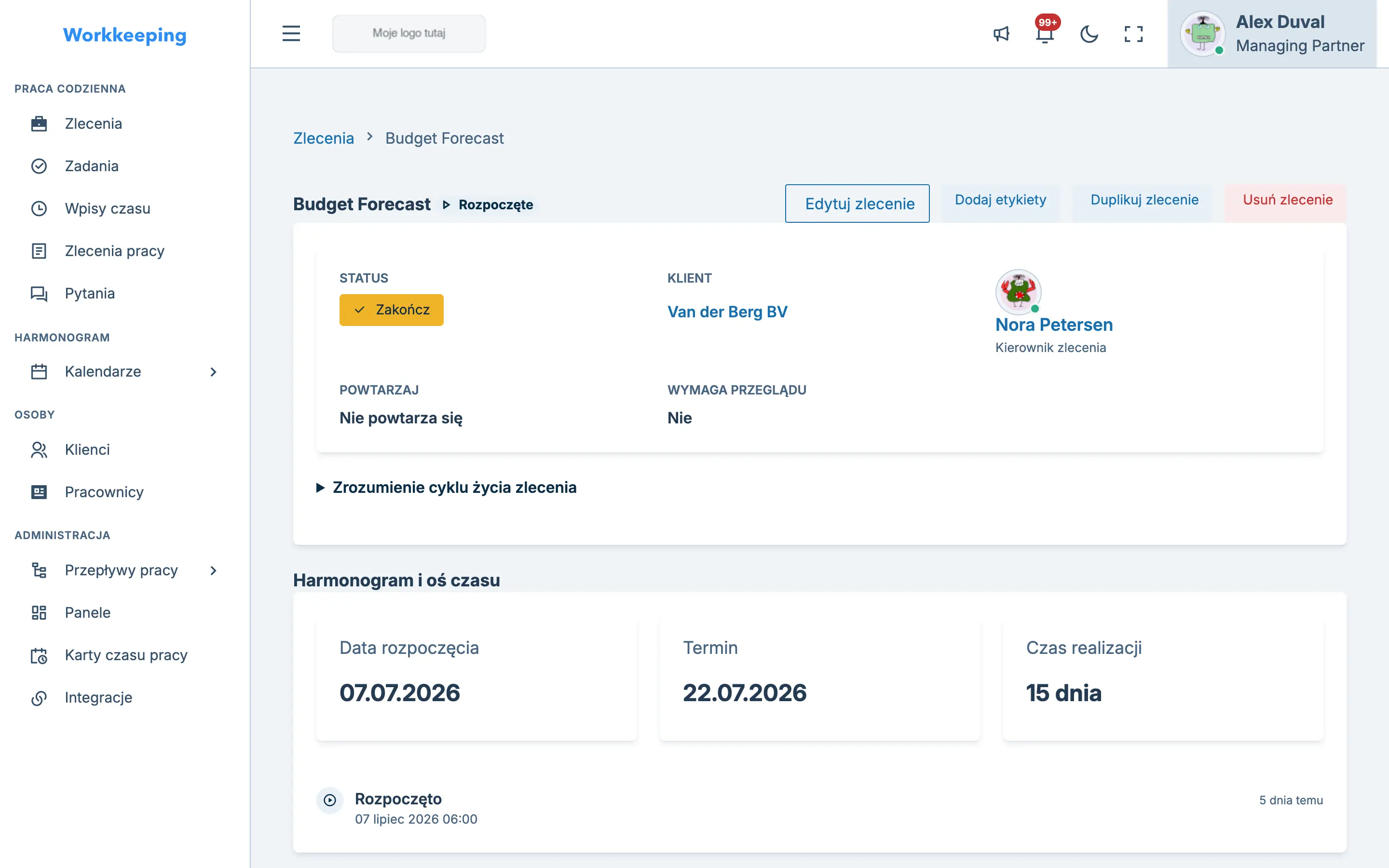Click the Panele dashboard icon
This screenshot has height=868, width=1389.
tap(39, 612)
